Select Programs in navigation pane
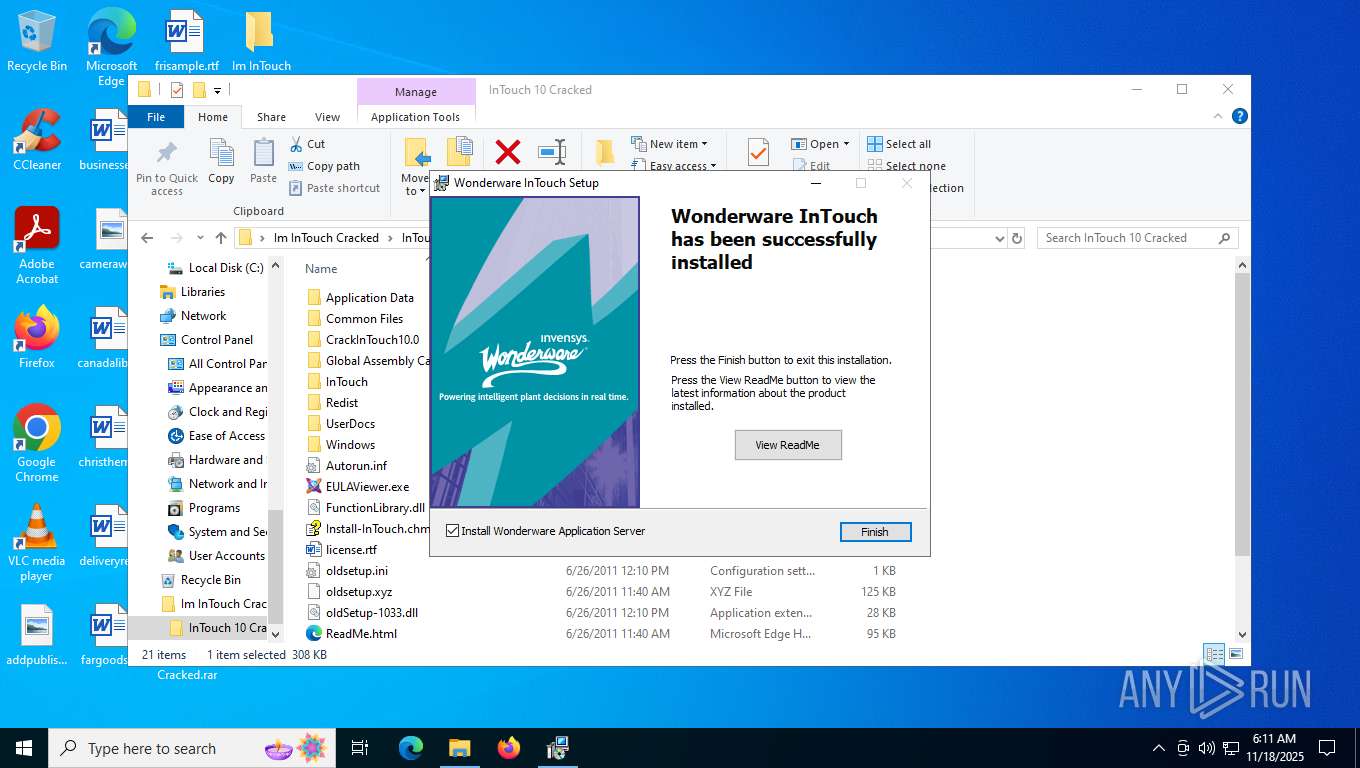1360x768 pixels. coord(204,508)
